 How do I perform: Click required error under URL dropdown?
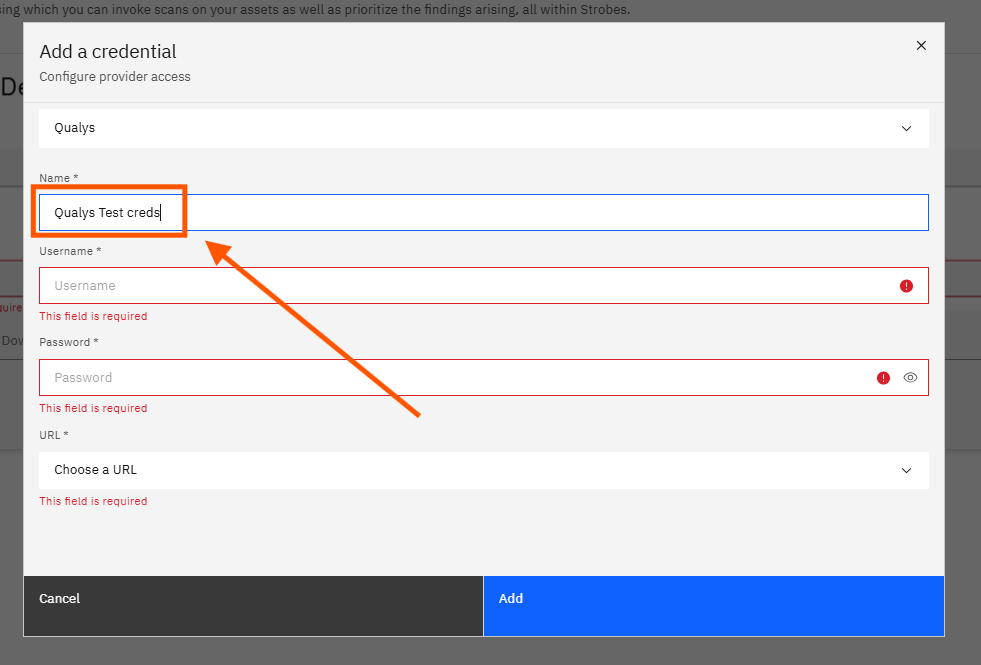(x=93, y=501)
